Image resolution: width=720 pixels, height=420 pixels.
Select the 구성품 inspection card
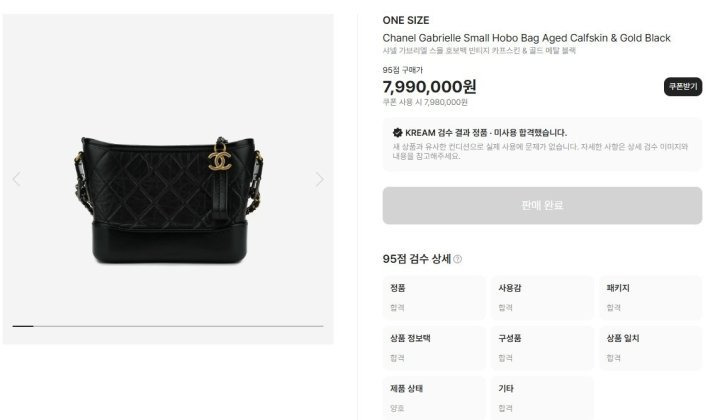542,348
